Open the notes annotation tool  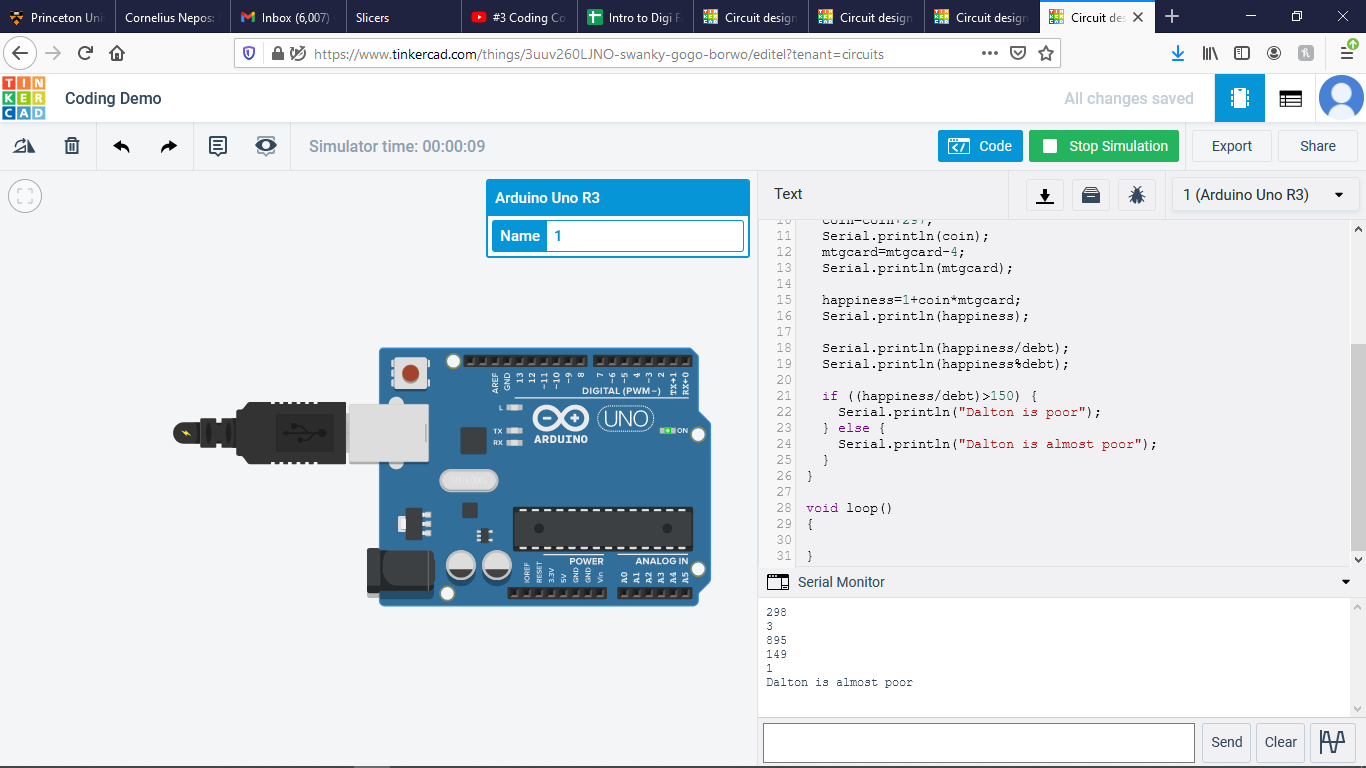click(217, 146)
